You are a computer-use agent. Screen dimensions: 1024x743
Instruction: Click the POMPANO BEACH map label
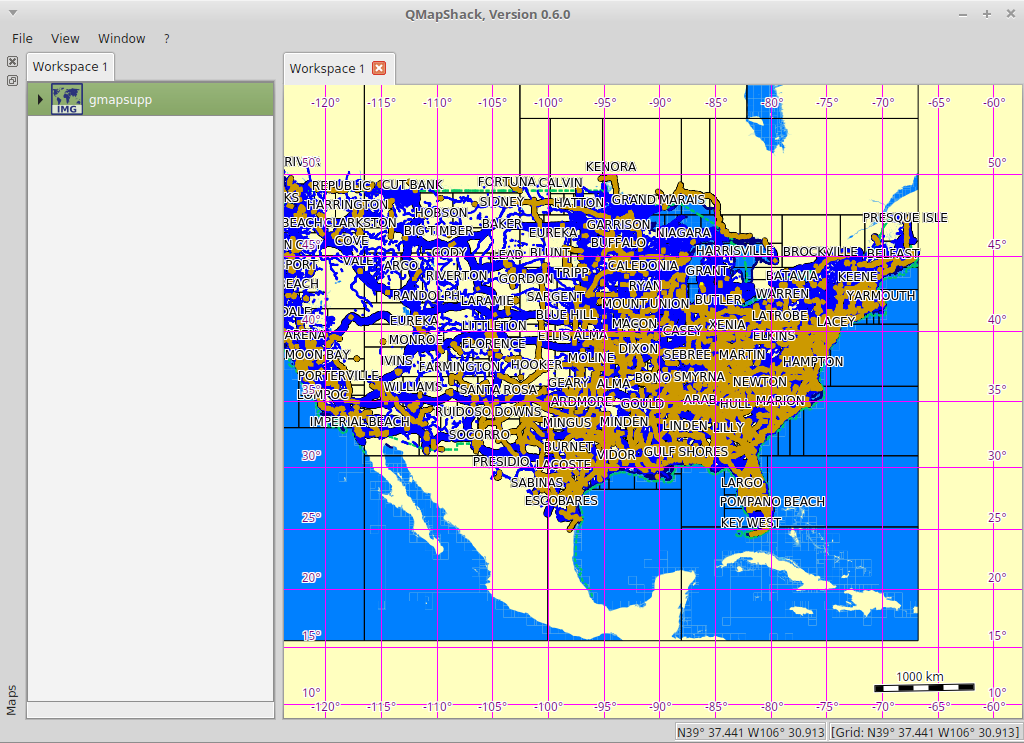[772, 501]
